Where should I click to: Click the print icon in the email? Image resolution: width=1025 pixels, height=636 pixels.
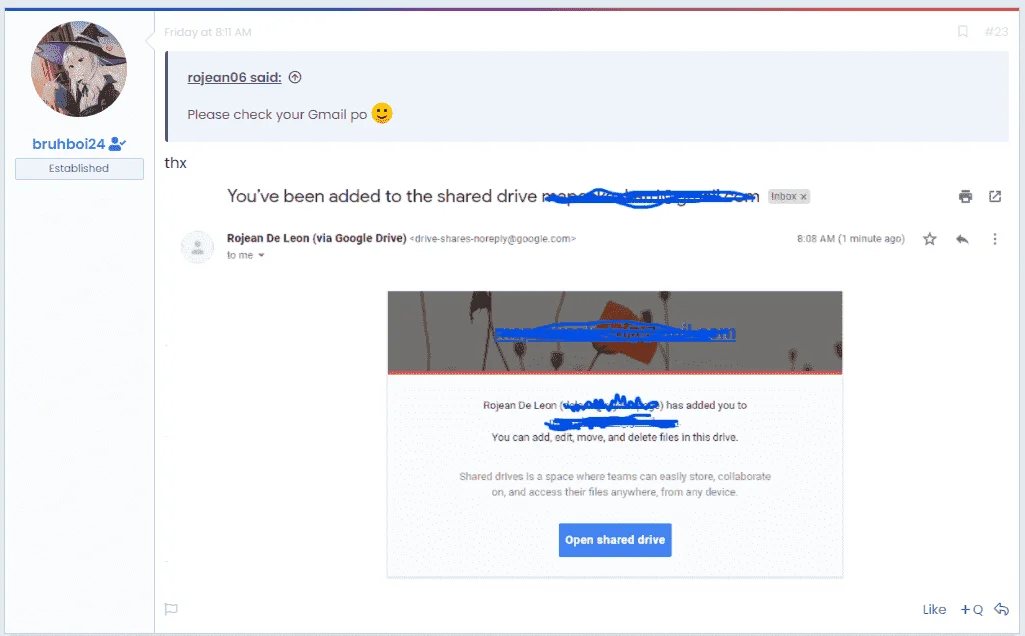click(x=965, y=196)
